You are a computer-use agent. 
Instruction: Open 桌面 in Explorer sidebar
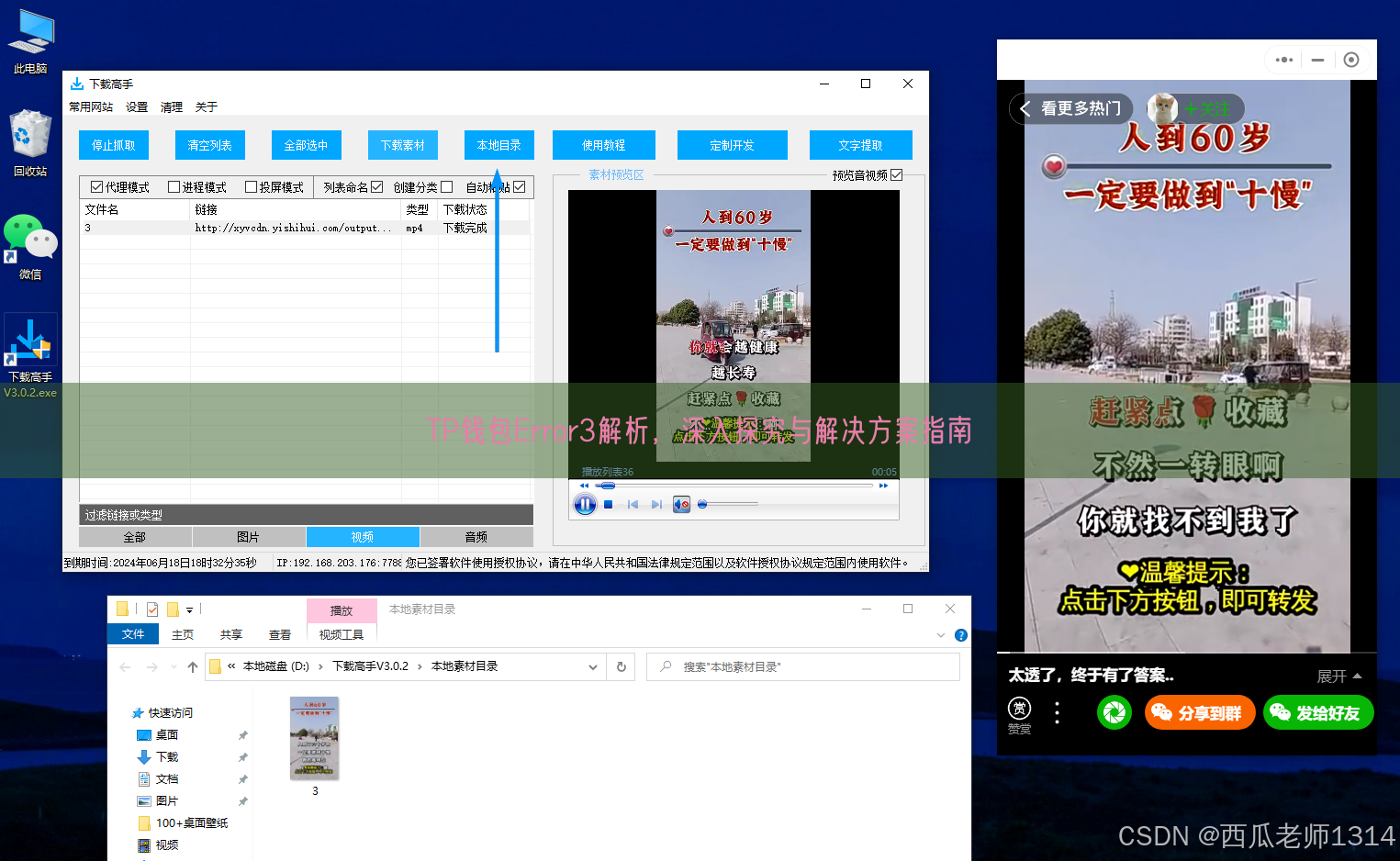pyautogui.click(x=167, y=735)
